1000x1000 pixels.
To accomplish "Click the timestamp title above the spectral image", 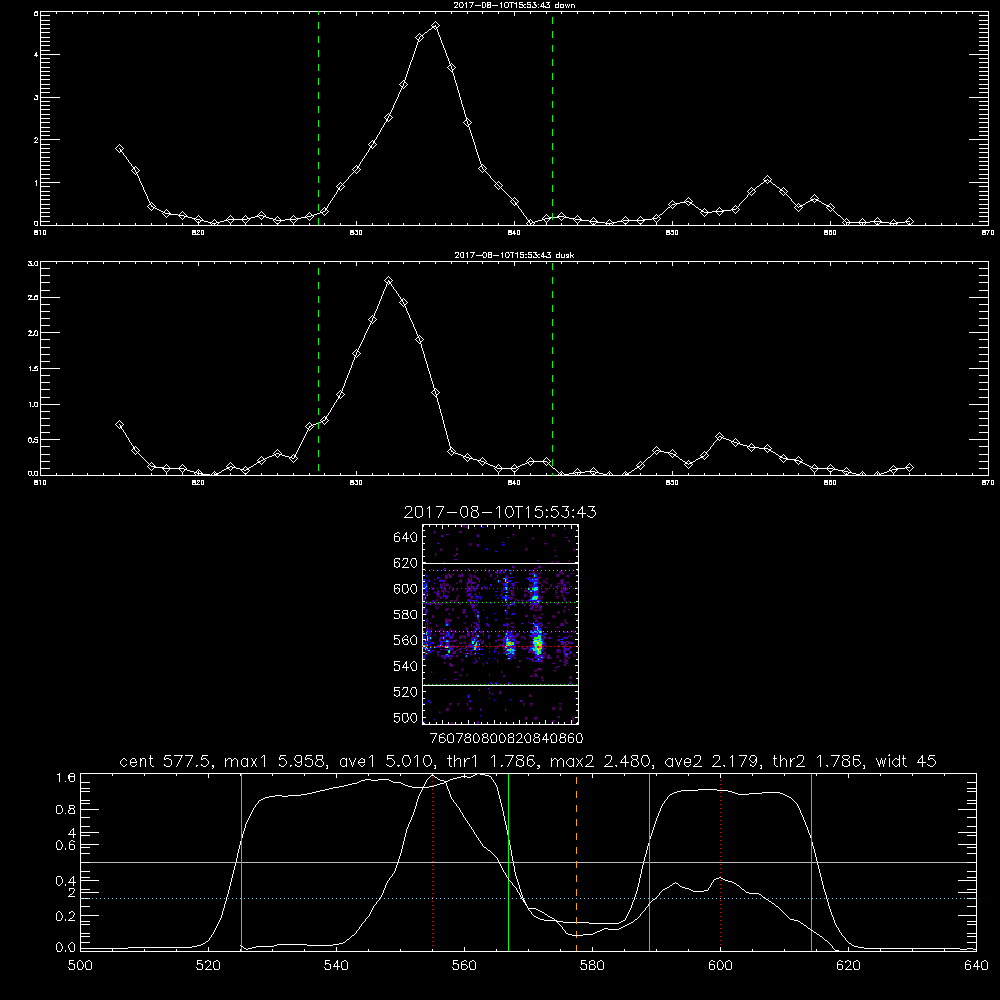I will (500, 512).
